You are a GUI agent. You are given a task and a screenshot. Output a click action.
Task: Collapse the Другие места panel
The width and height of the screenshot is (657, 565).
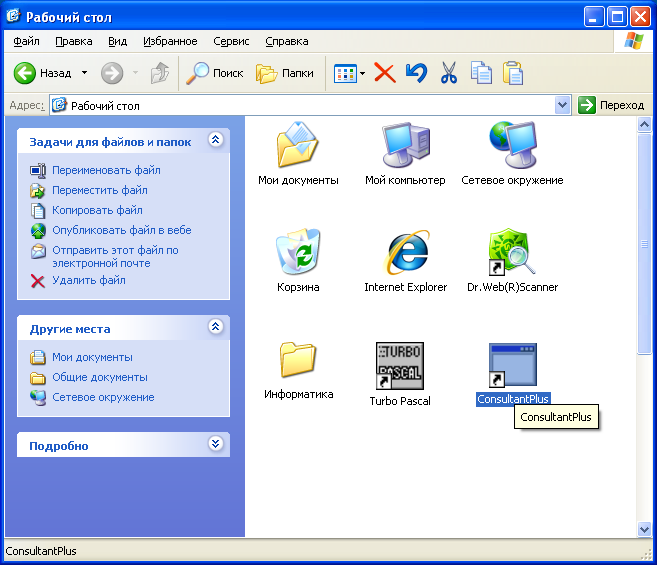(215, 327)
